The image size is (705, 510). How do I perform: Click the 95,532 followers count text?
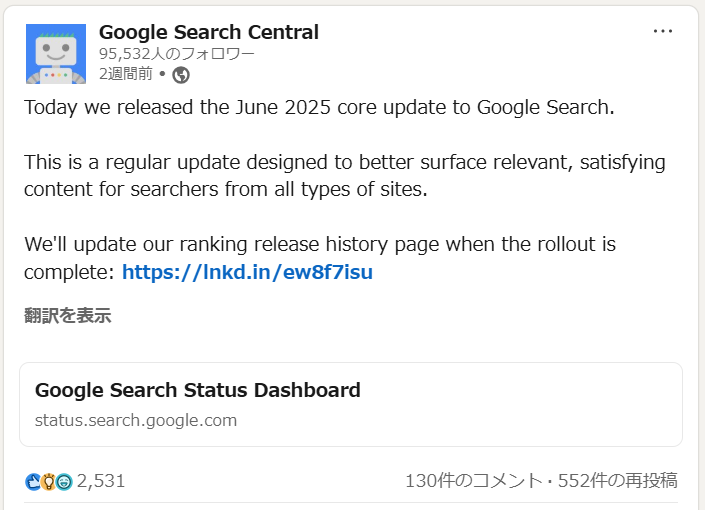tap(177, 54)
